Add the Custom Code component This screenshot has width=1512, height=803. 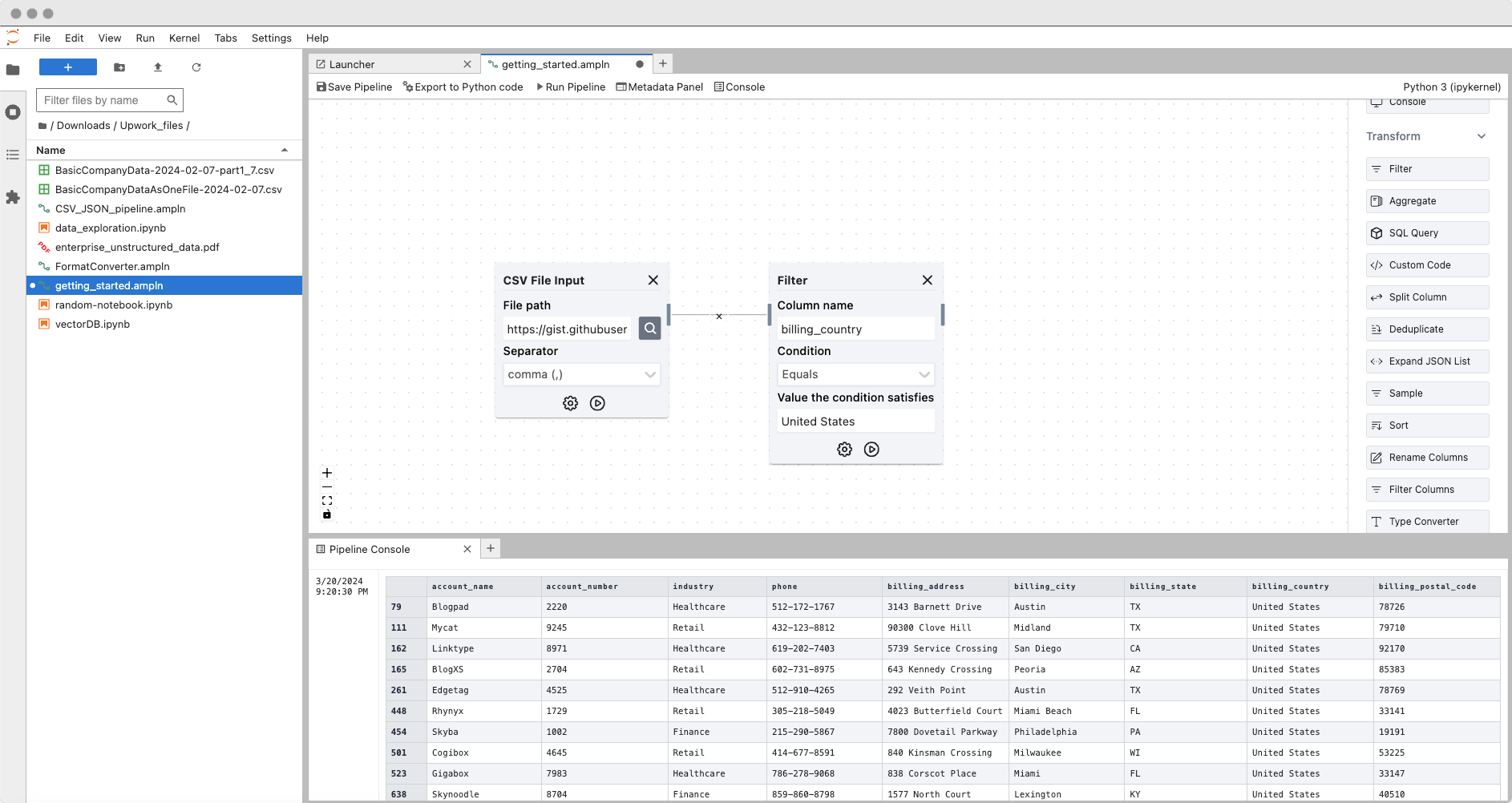[x=1427, y=265]
